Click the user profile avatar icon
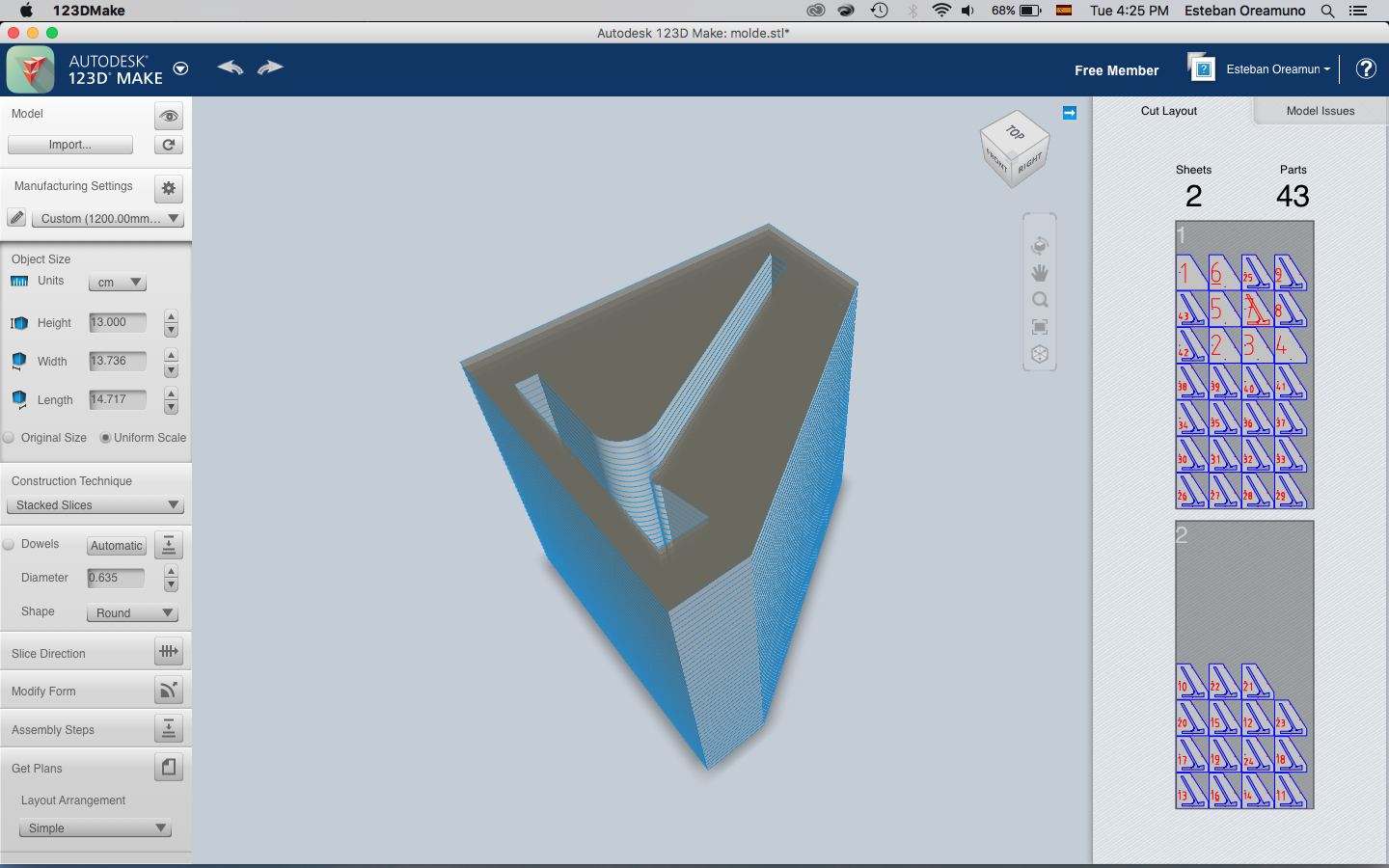Image resolution: width=1389 pixels, height=868 pixels. (1202, 68)
